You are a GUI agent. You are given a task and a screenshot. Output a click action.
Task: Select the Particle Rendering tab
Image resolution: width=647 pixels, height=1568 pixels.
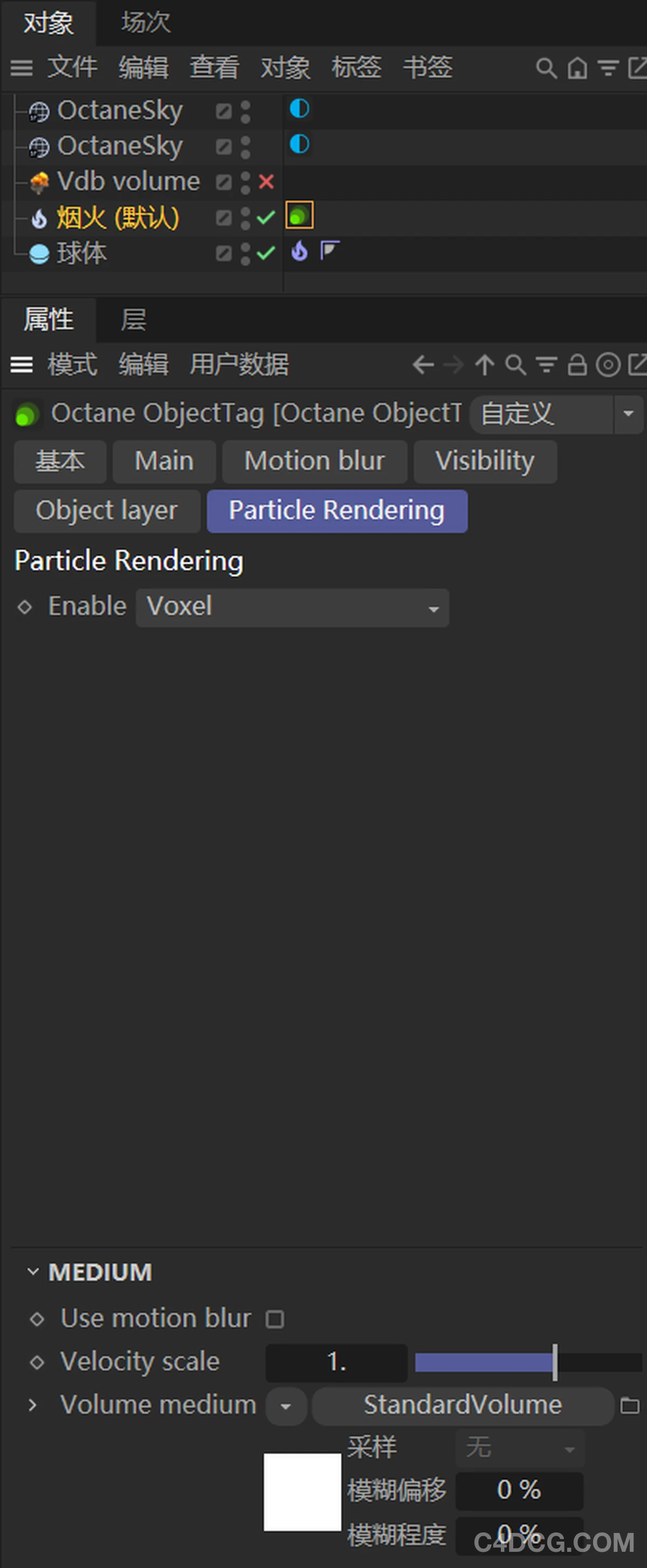click(x=336, y=511)
